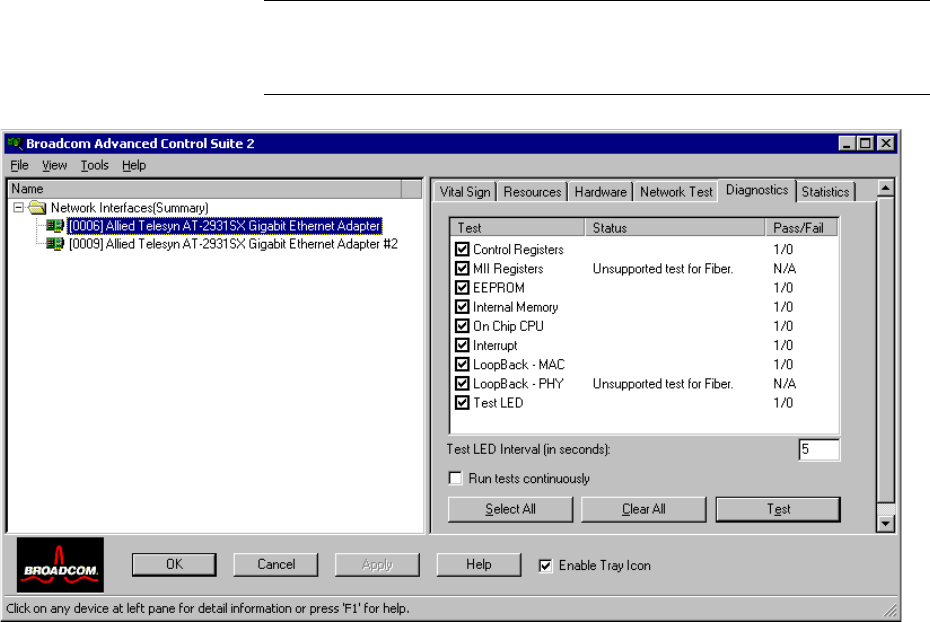Screen dimensions: 930x622
Task: Open the Tools menu
Action: [x=95, y=165]
